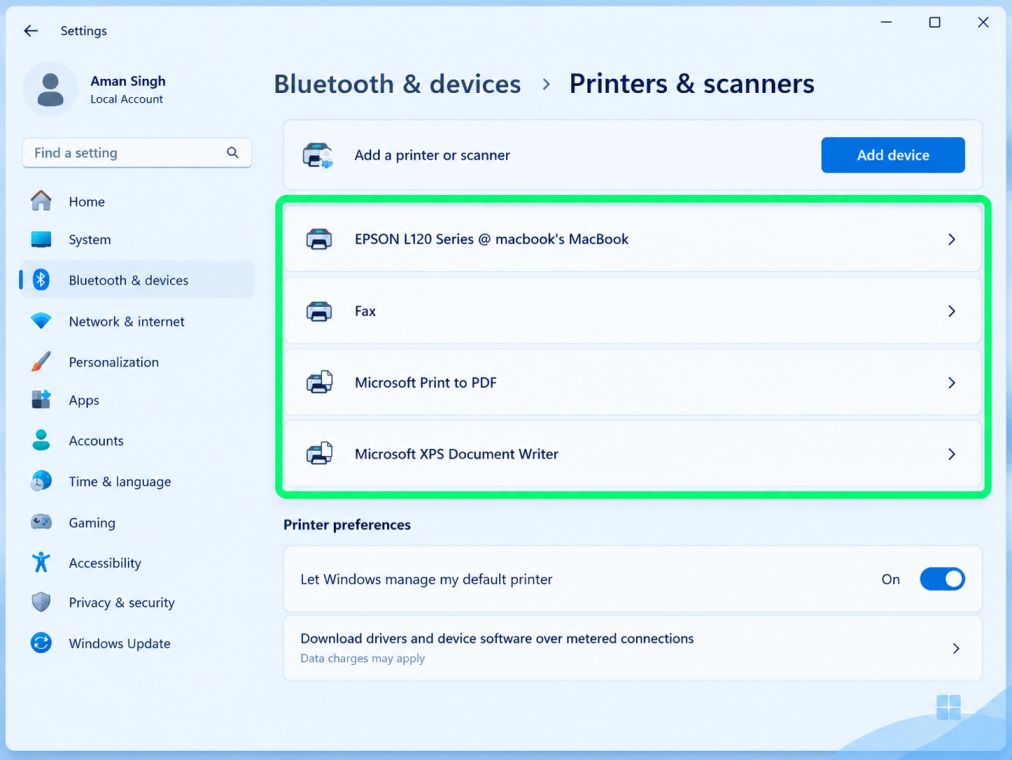Image resolution: width=1012 pixels, height=760 pixels.
Task: Click the back arrow in Settings
Action: pyautogui.click(x=30, y=30)
